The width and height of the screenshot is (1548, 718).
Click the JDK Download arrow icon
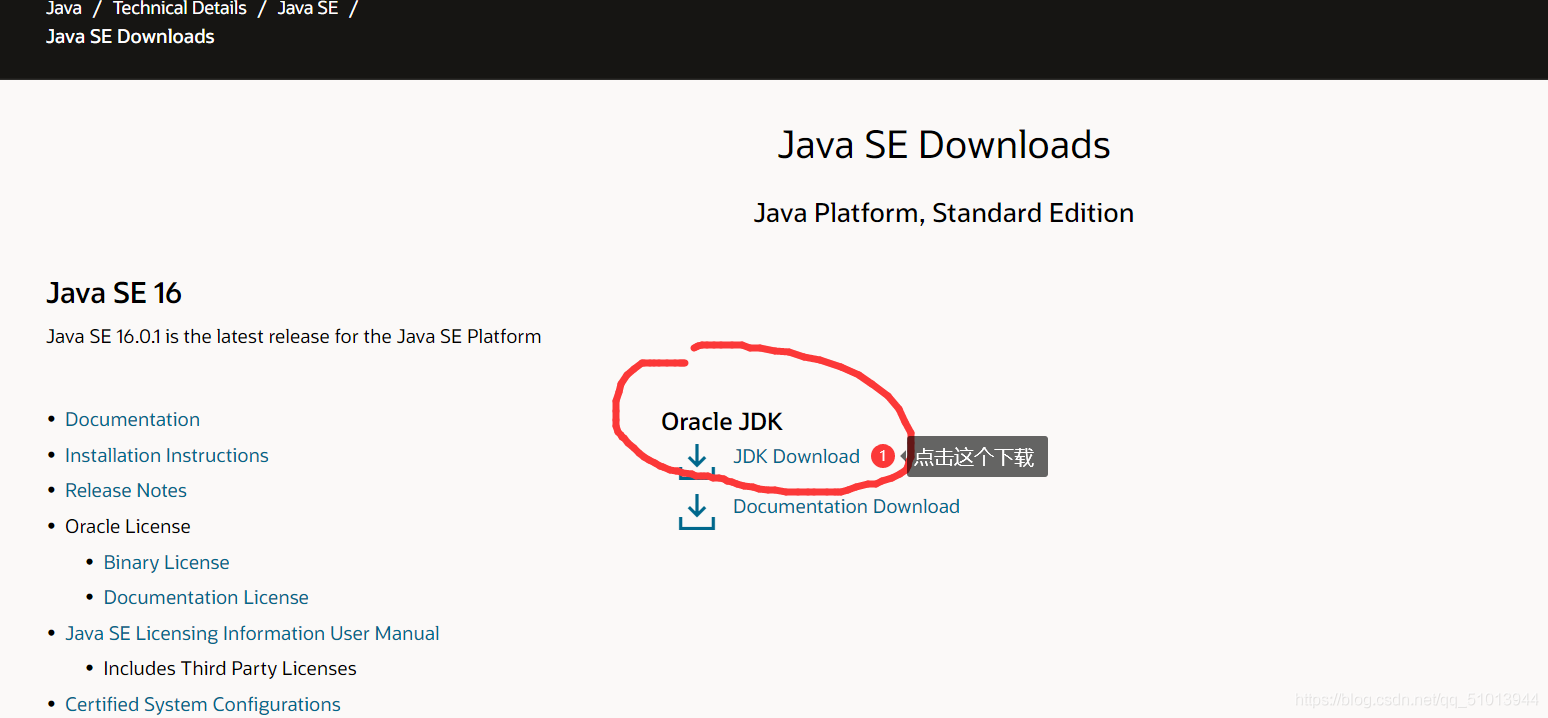coord(697,461)
